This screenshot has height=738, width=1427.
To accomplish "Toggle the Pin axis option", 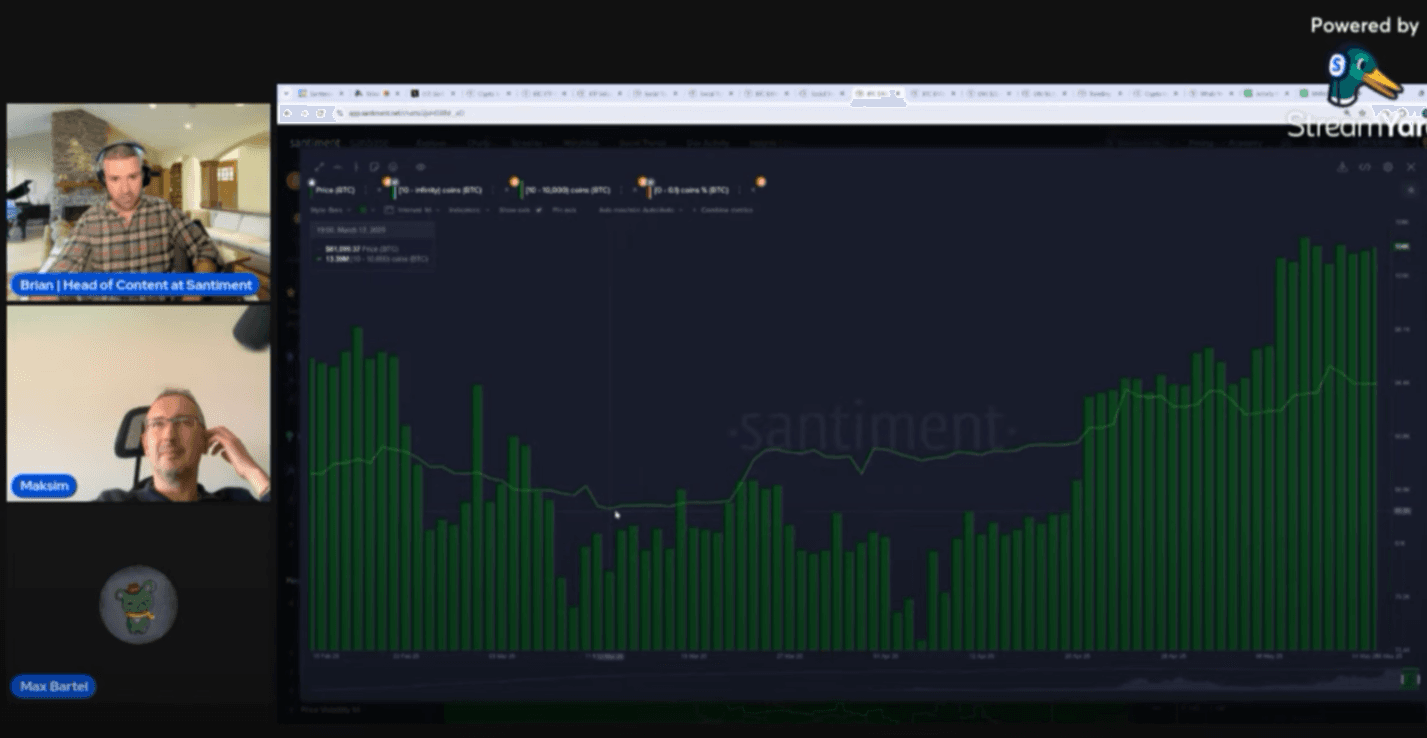I will point(565,210).
